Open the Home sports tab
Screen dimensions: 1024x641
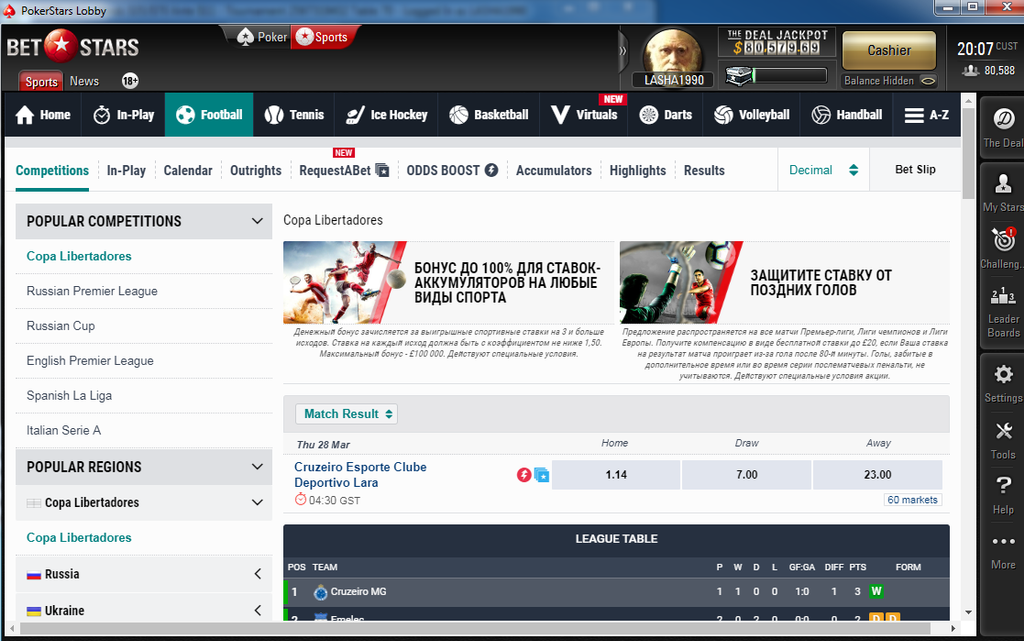[43, 115]
